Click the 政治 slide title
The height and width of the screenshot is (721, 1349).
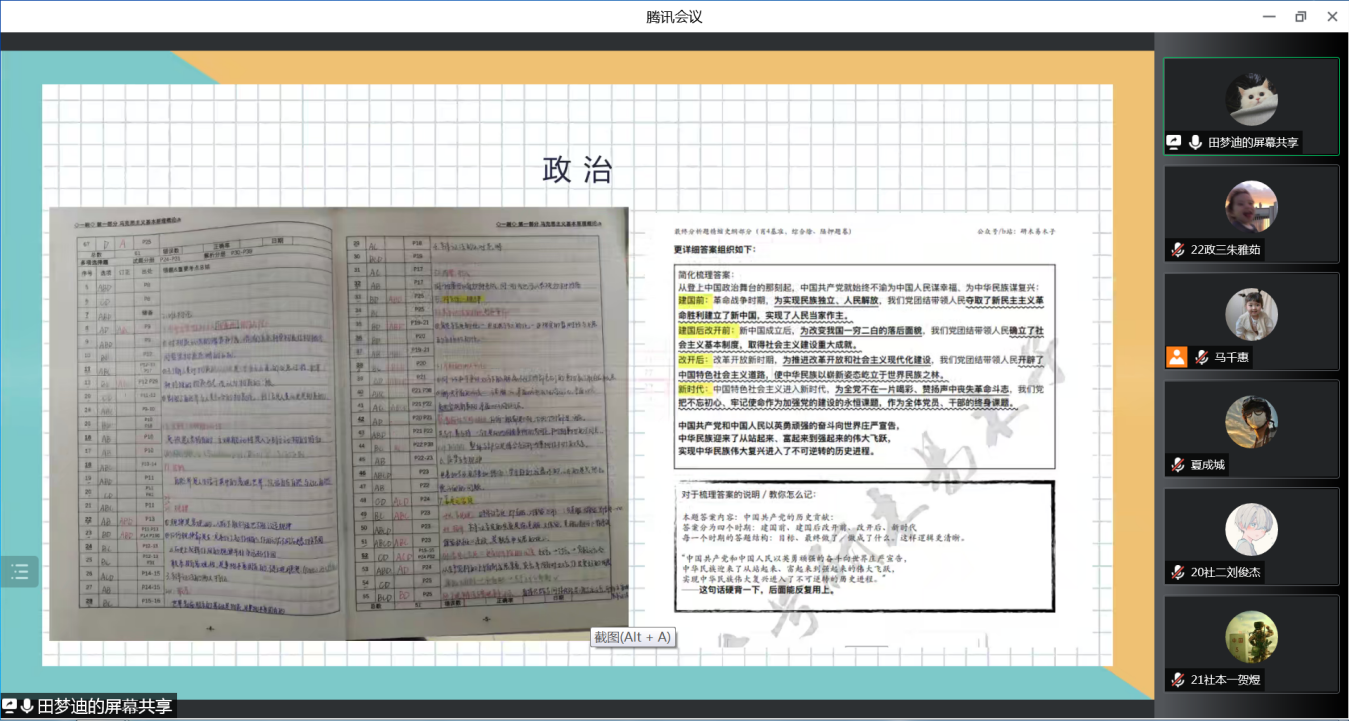pos(577,169)
